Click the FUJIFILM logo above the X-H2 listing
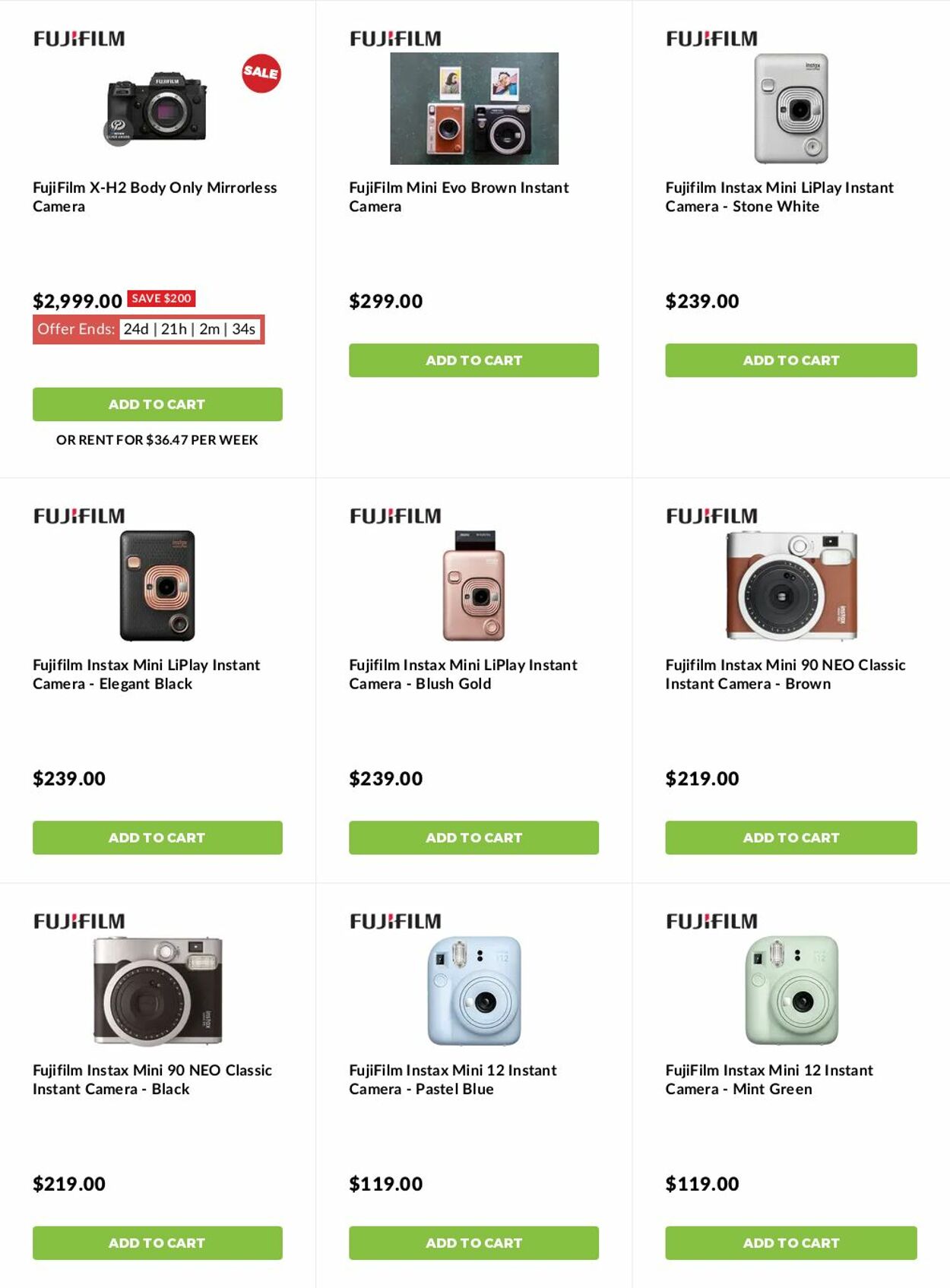 pyautogui.click(x=79, y=37)
